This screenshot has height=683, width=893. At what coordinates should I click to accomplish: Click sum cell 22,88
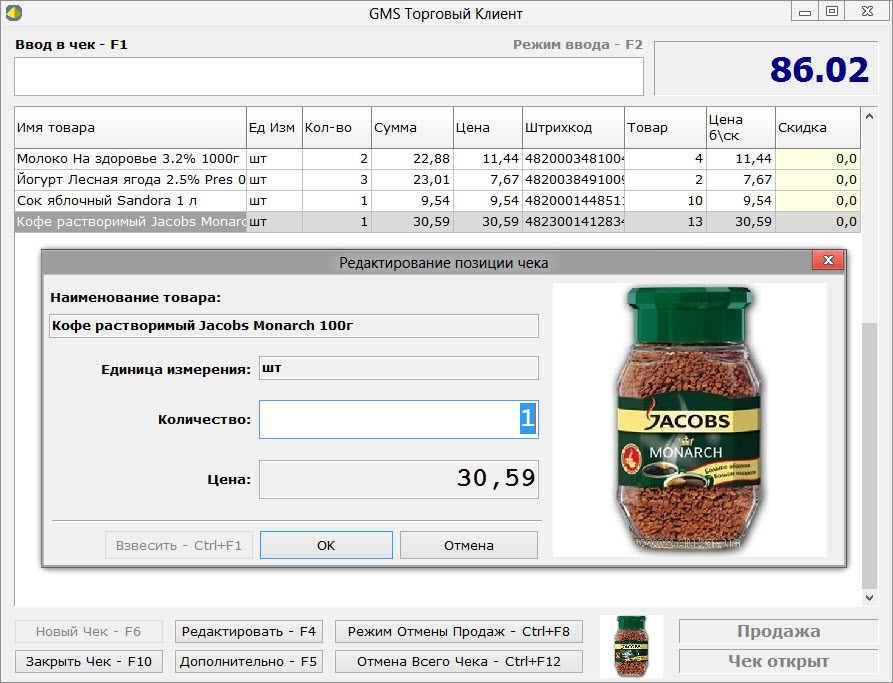coord(412,158)
